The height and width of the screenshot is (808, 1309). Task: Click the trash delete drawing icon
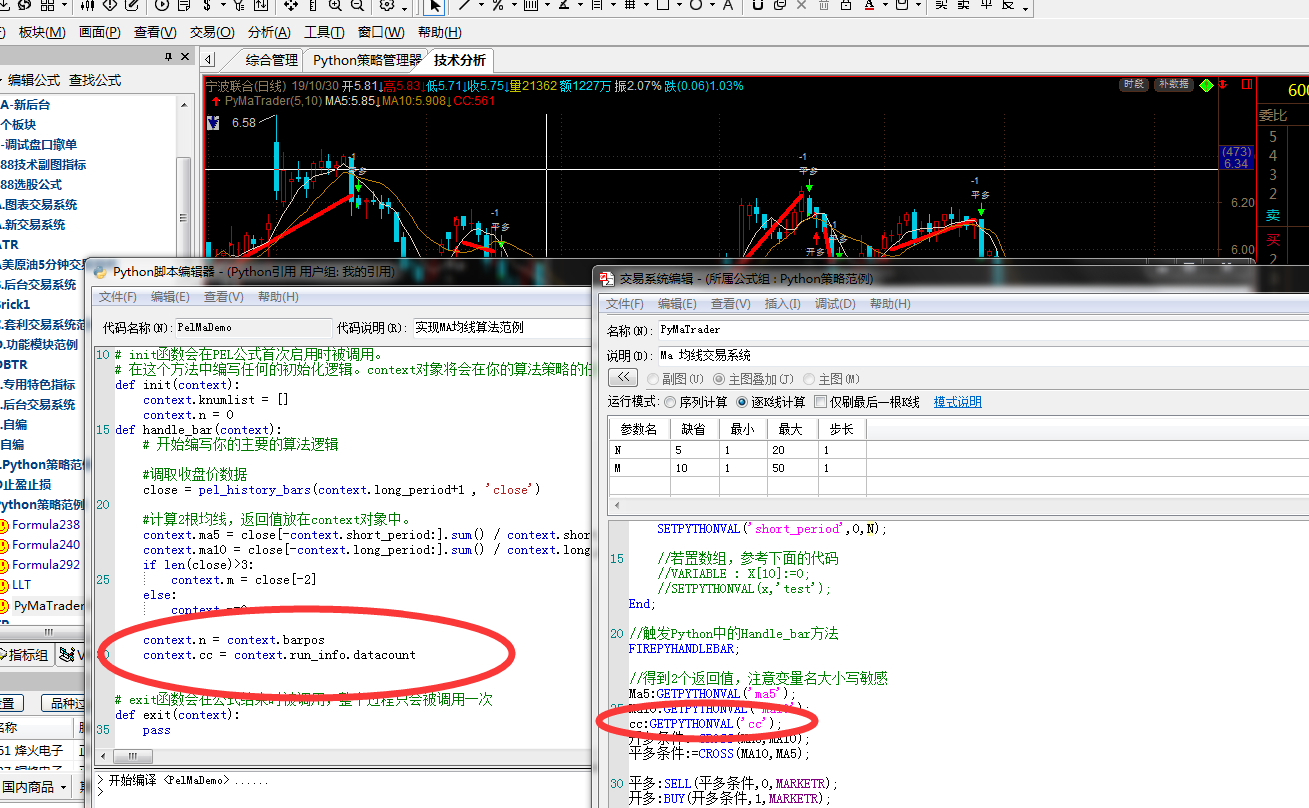[823, 5]
